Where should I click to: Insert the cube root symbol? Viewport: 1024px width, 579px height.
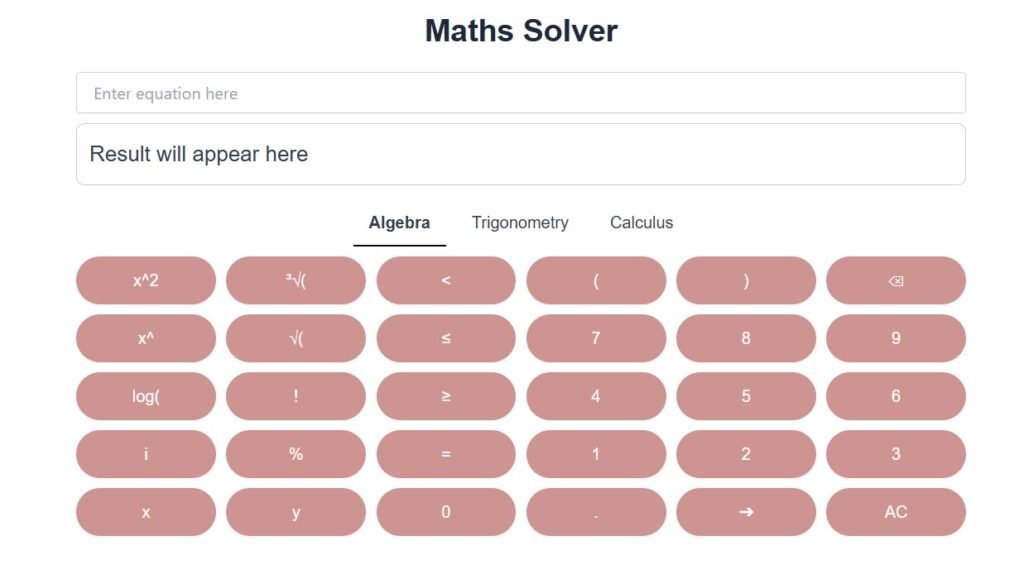pos(295,280)
